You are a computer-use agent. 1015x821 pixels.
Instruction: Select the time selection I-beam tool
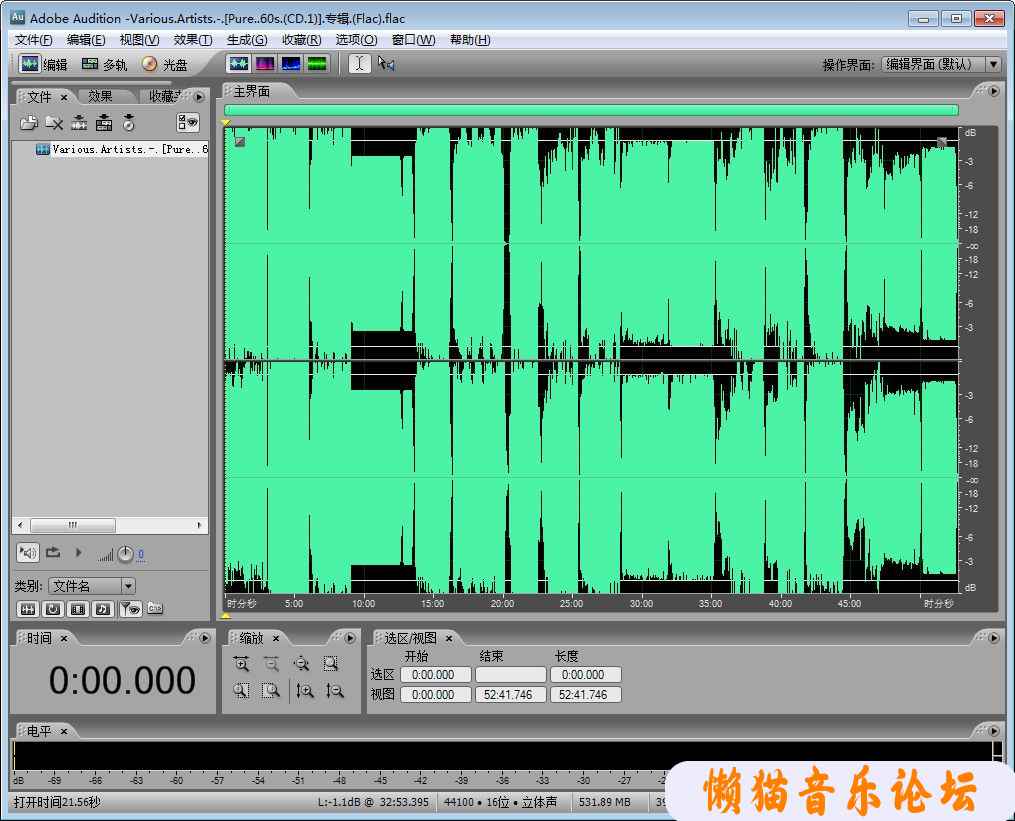(x=360, y=63)
